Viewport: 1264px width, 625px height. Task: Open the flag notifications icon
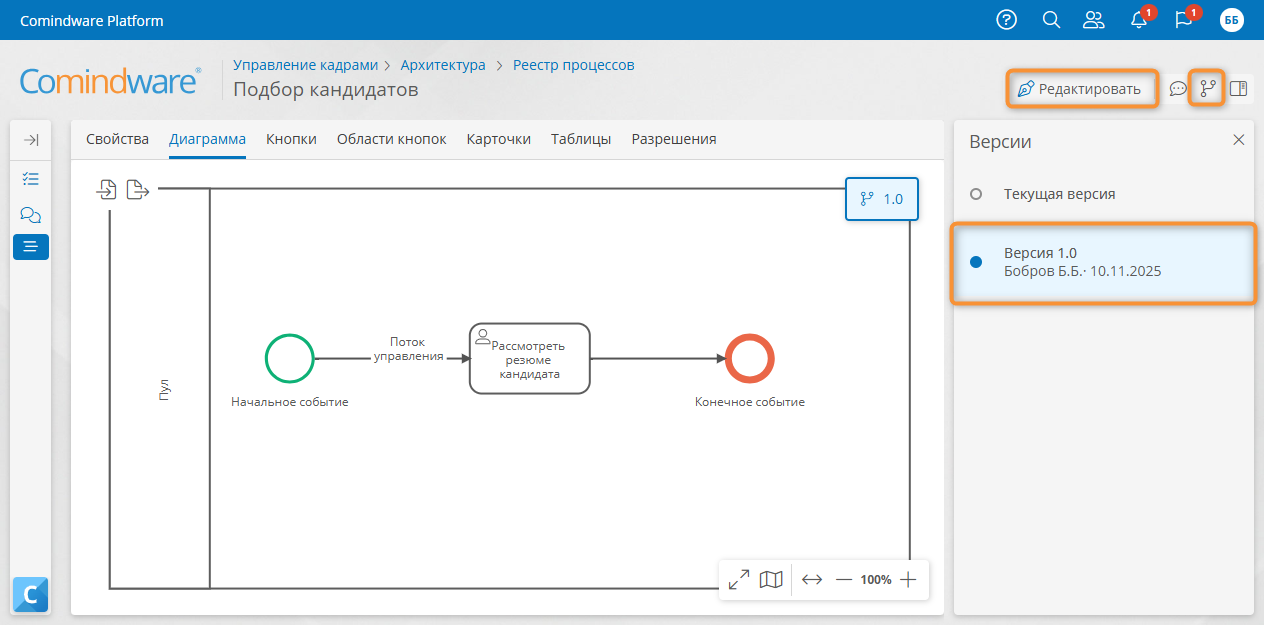click(x=1184, y=20)
